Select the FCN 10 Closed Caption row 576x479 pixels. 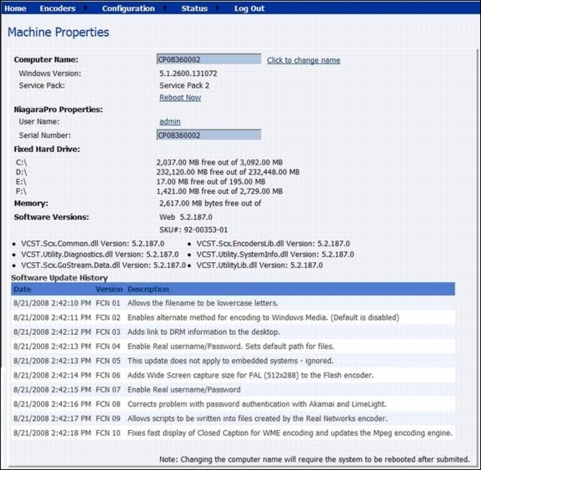pos(233,433)
